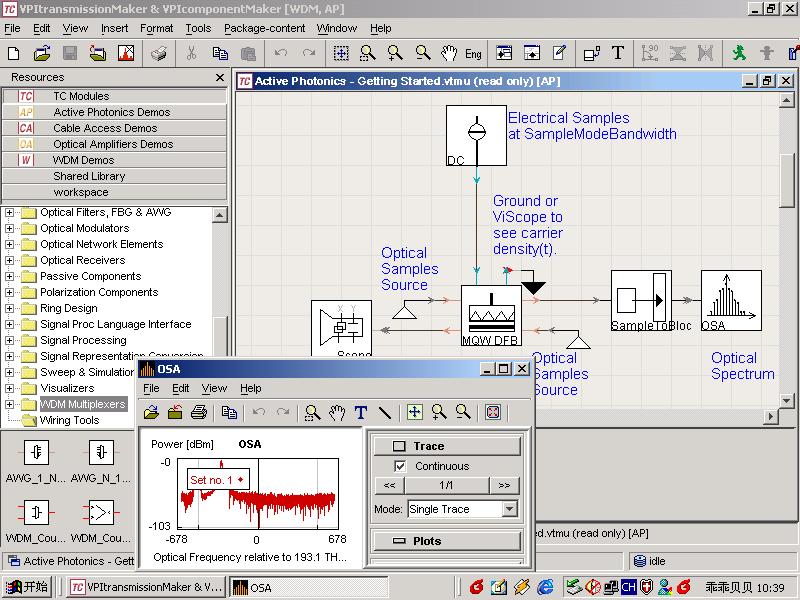Click the AWG_N_1 module thumbnail
The image size is (800, 600).
(x=101, y=452)
